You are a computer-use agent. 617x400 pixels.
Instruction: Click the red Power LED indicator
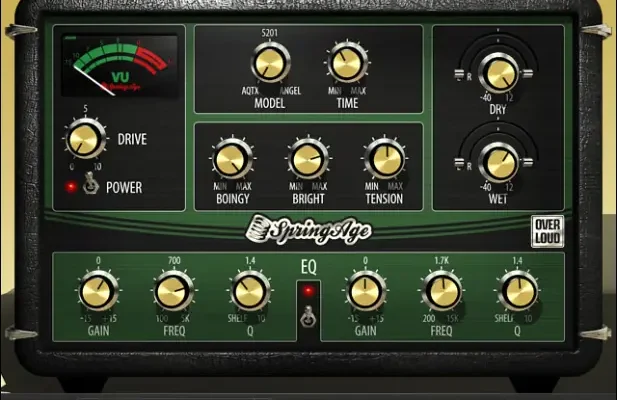(x=70, y=186)
